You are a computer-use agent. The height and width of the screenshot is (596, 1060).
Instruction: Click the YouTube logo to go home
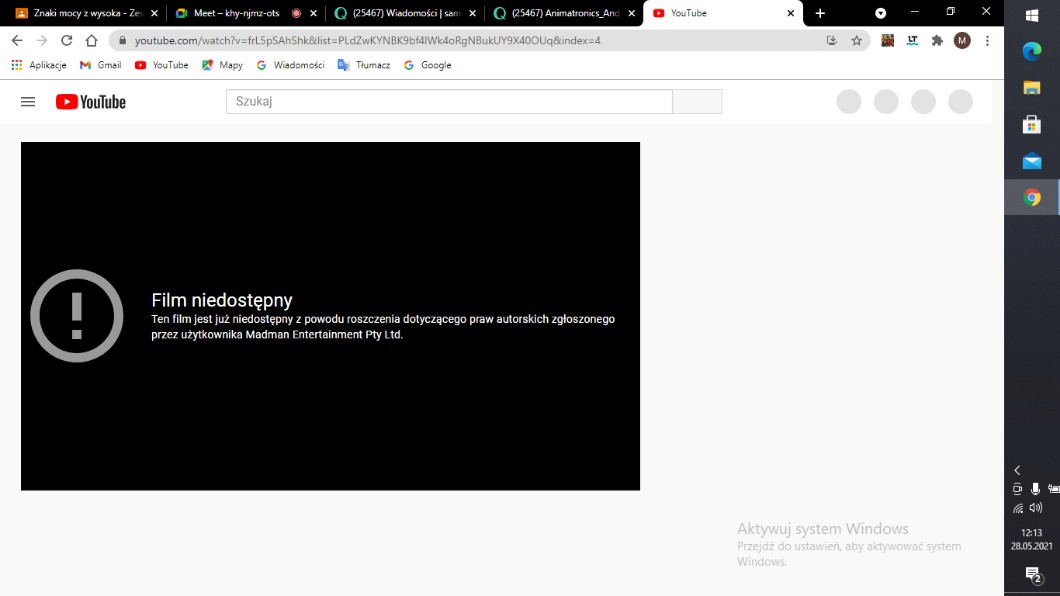(91, 102)
